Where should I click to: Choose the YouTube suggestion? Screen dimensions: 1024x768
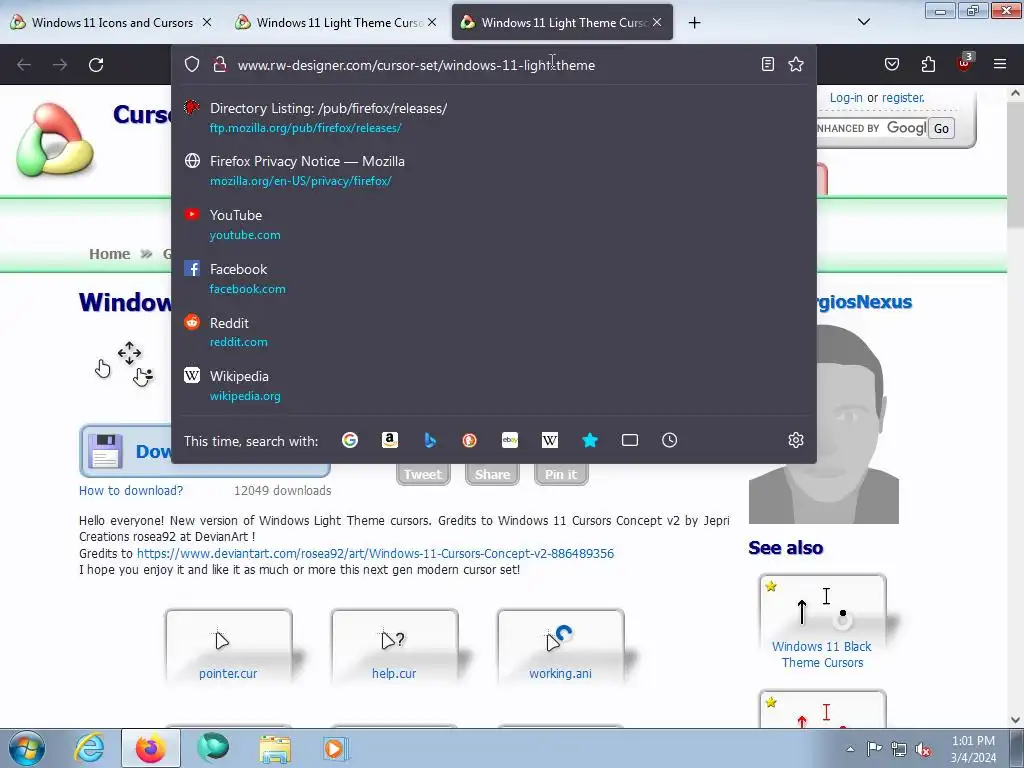pyautogui.click(x=493, y=225)
